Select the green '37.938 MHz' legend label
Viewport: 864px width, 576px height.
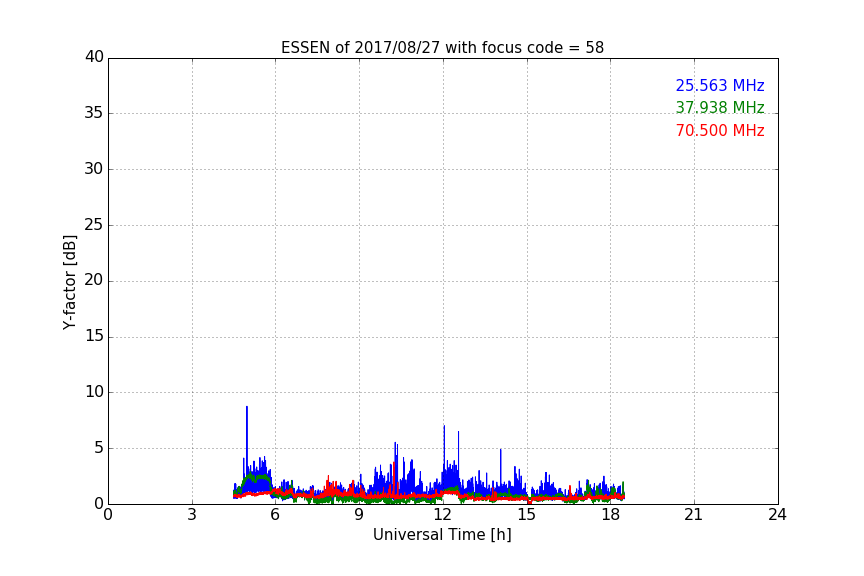pos(720,107)
